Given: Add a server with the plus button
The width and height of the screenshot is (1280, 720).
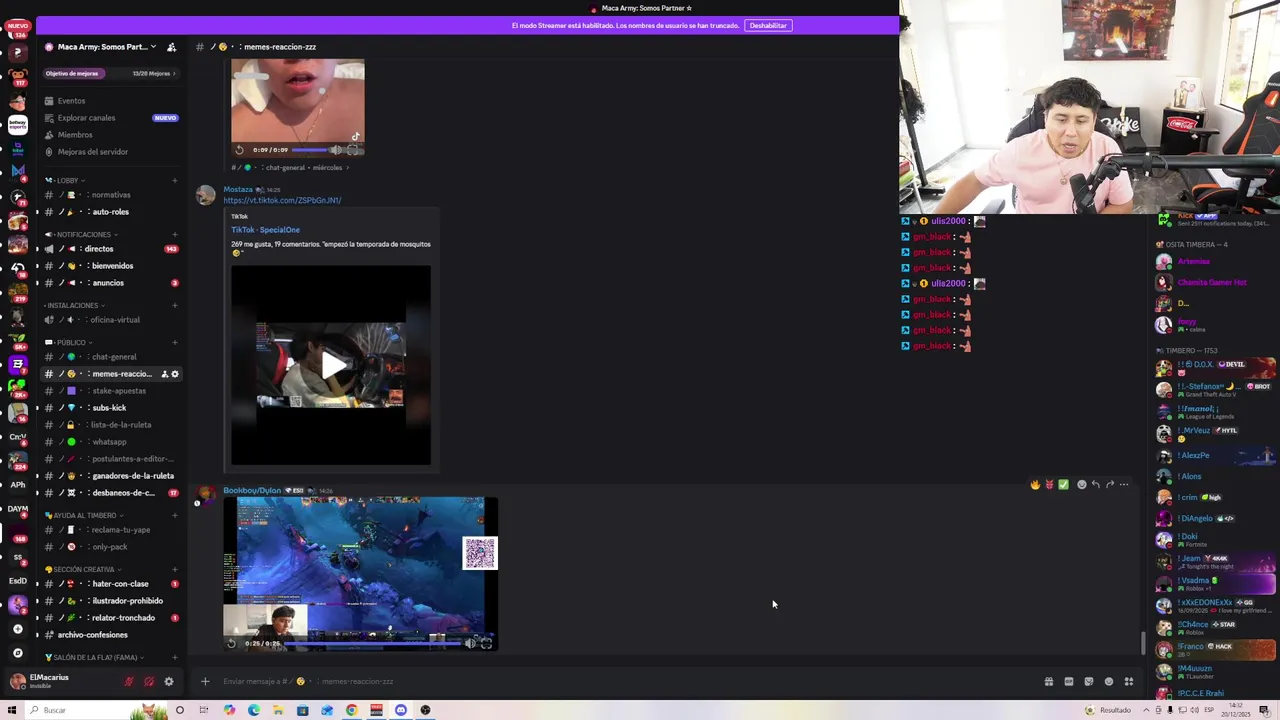Looking at the screenshot, I should [17, 629].
